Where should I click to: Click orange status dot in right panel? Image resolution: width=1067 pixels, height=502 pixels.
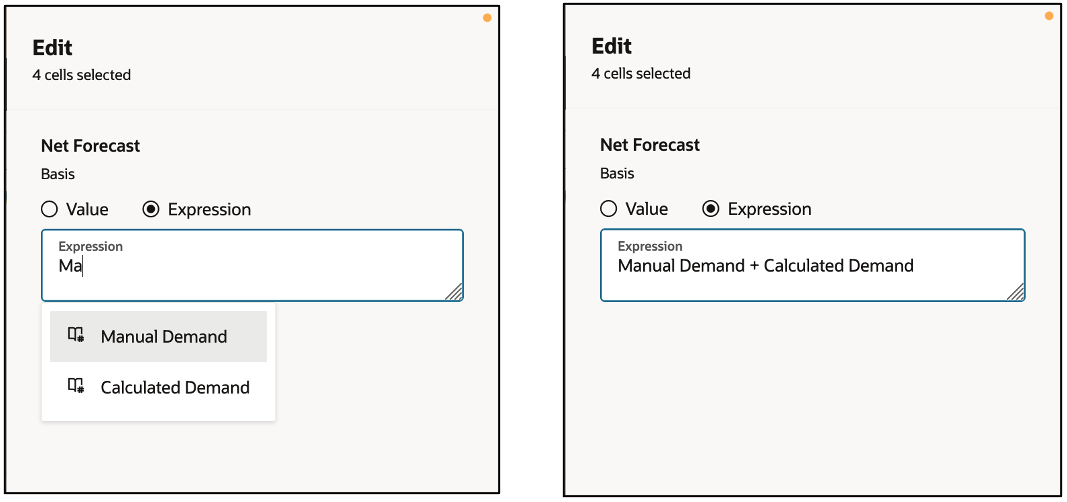coord(1049,16)
